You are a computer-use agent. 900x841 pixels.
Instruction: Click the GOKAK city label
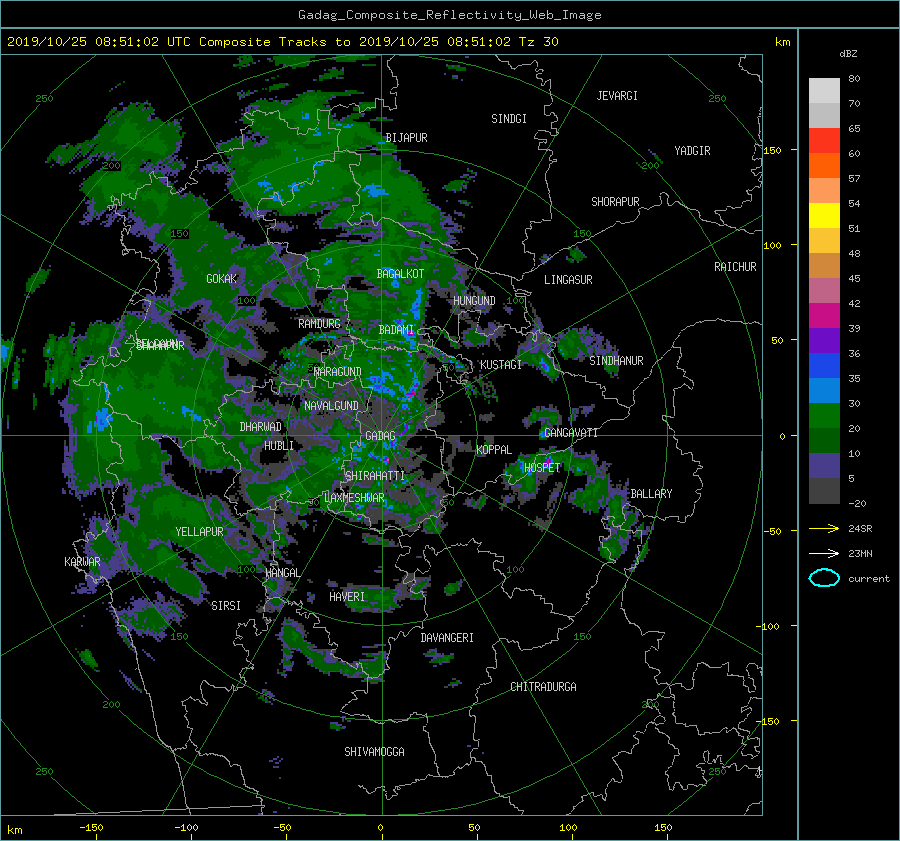tap(222, 279)
